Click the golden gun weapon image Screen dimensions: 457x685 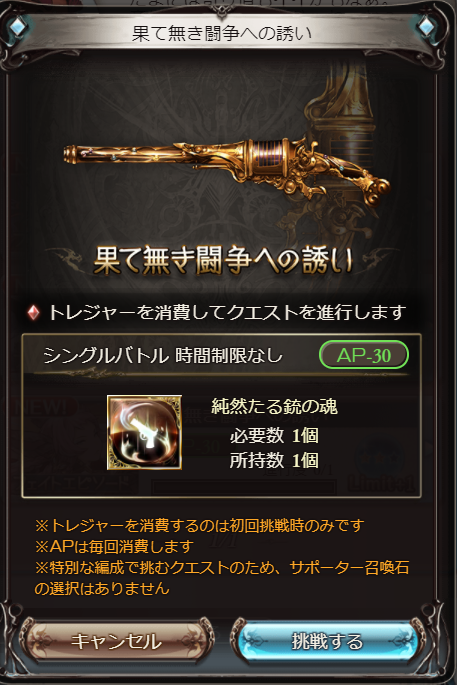(x=227, y=170)
